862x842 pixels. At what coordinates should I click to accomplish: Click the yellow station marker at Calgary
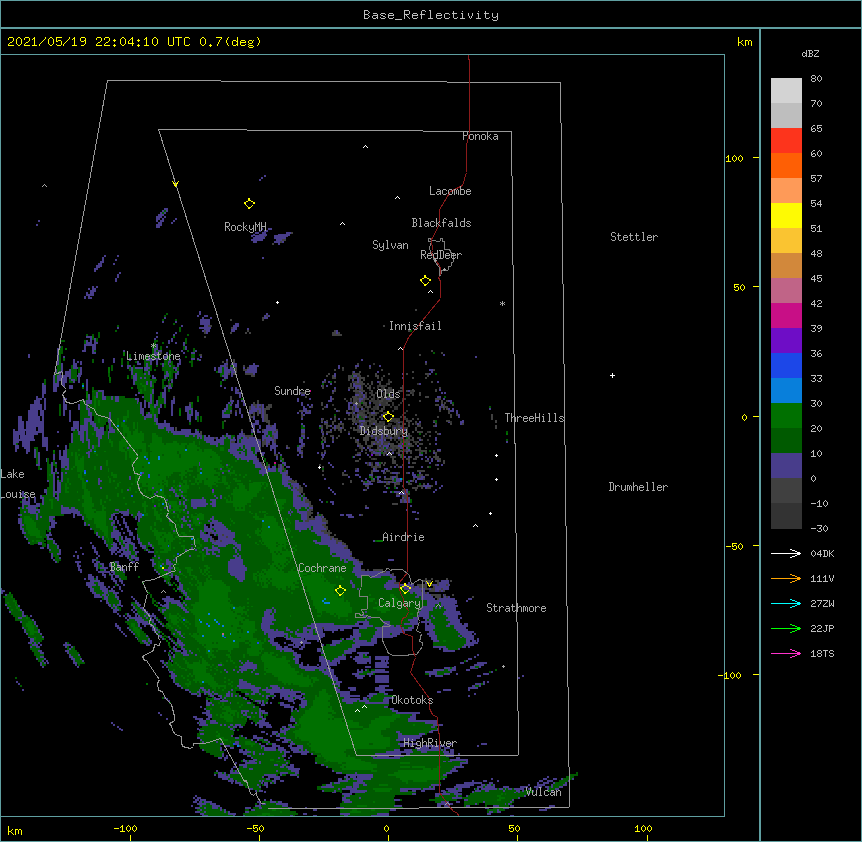[405, 589]
